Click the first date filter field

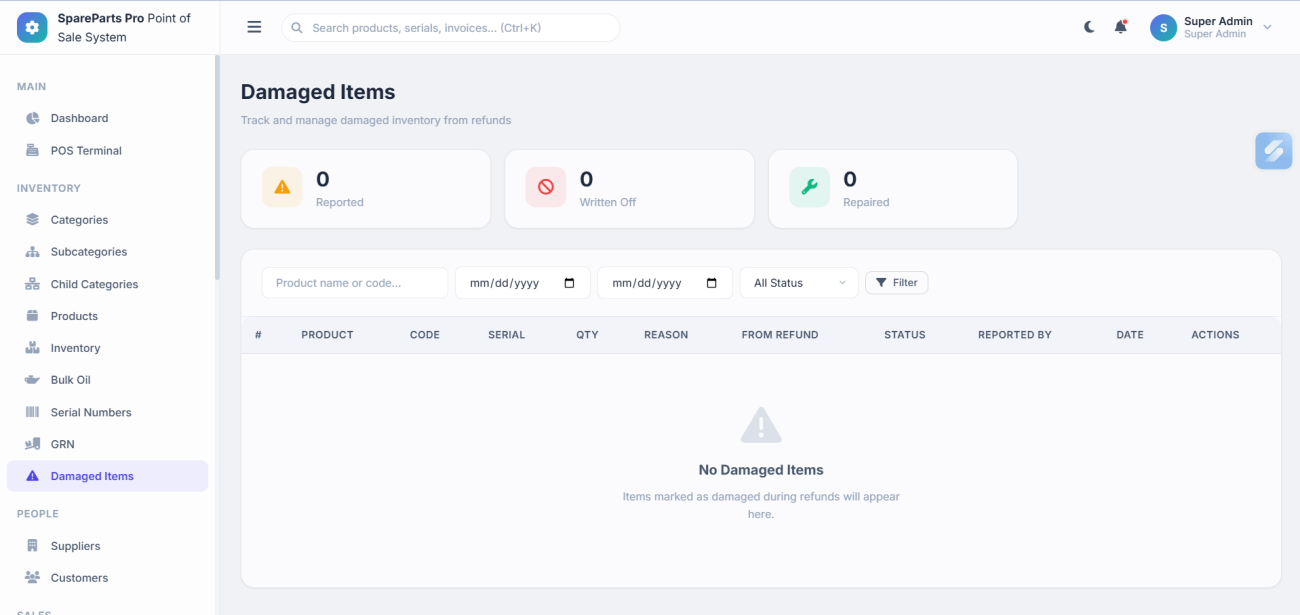coord(523,283)
